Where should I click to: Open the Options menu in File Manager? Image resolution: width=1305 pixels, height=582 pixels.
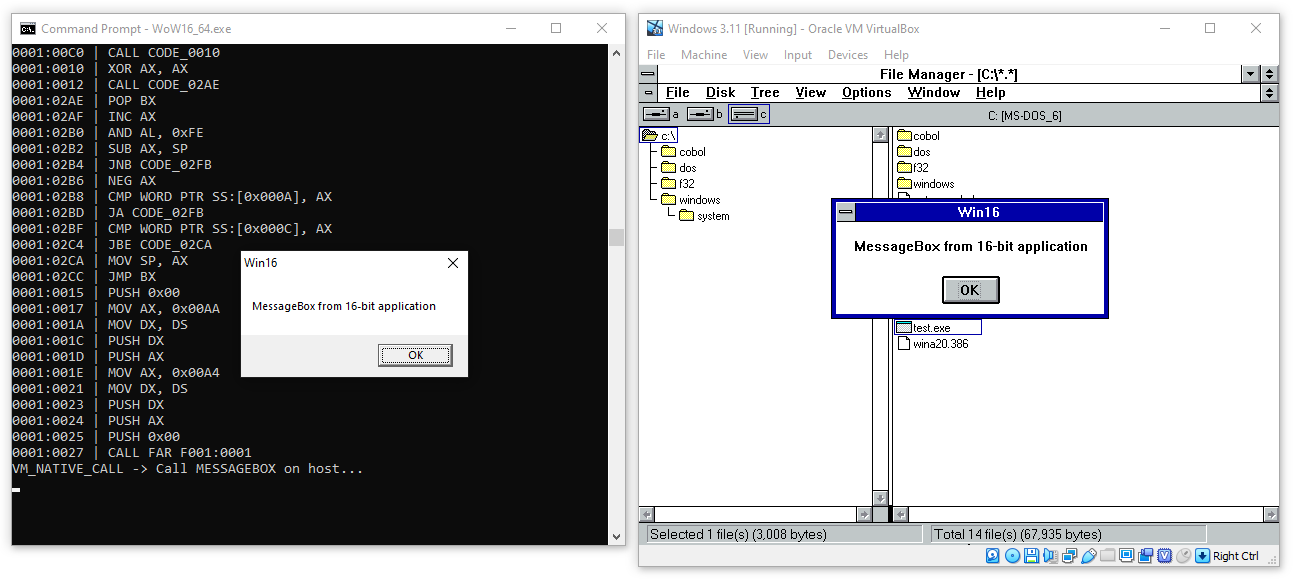(866, 92)
